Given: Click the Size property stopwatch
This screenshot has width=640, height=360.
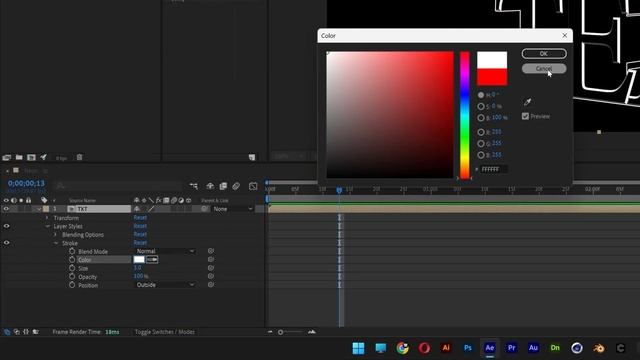Looking at the screenshot, I should 72,268.
